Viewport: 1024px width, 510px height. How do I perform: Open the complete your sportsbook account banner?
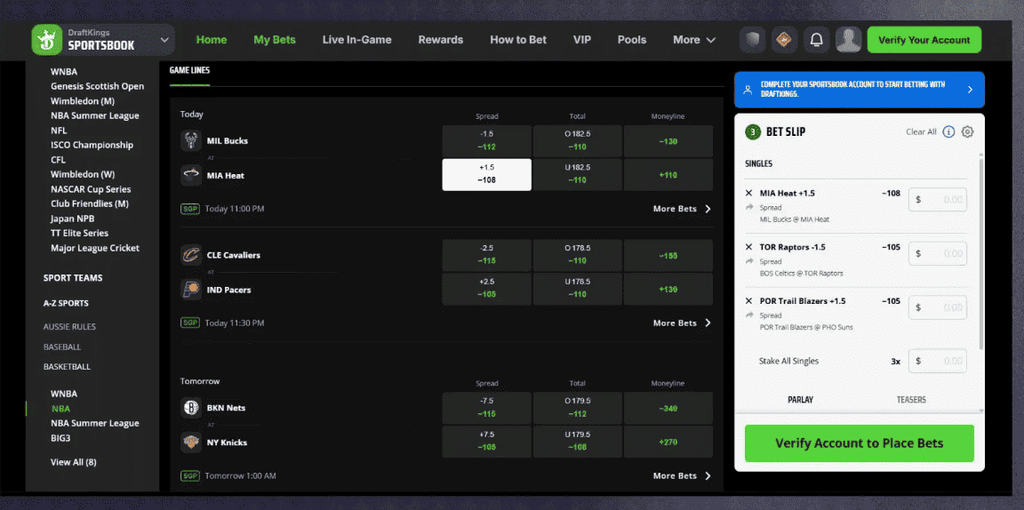click(859, 89)
